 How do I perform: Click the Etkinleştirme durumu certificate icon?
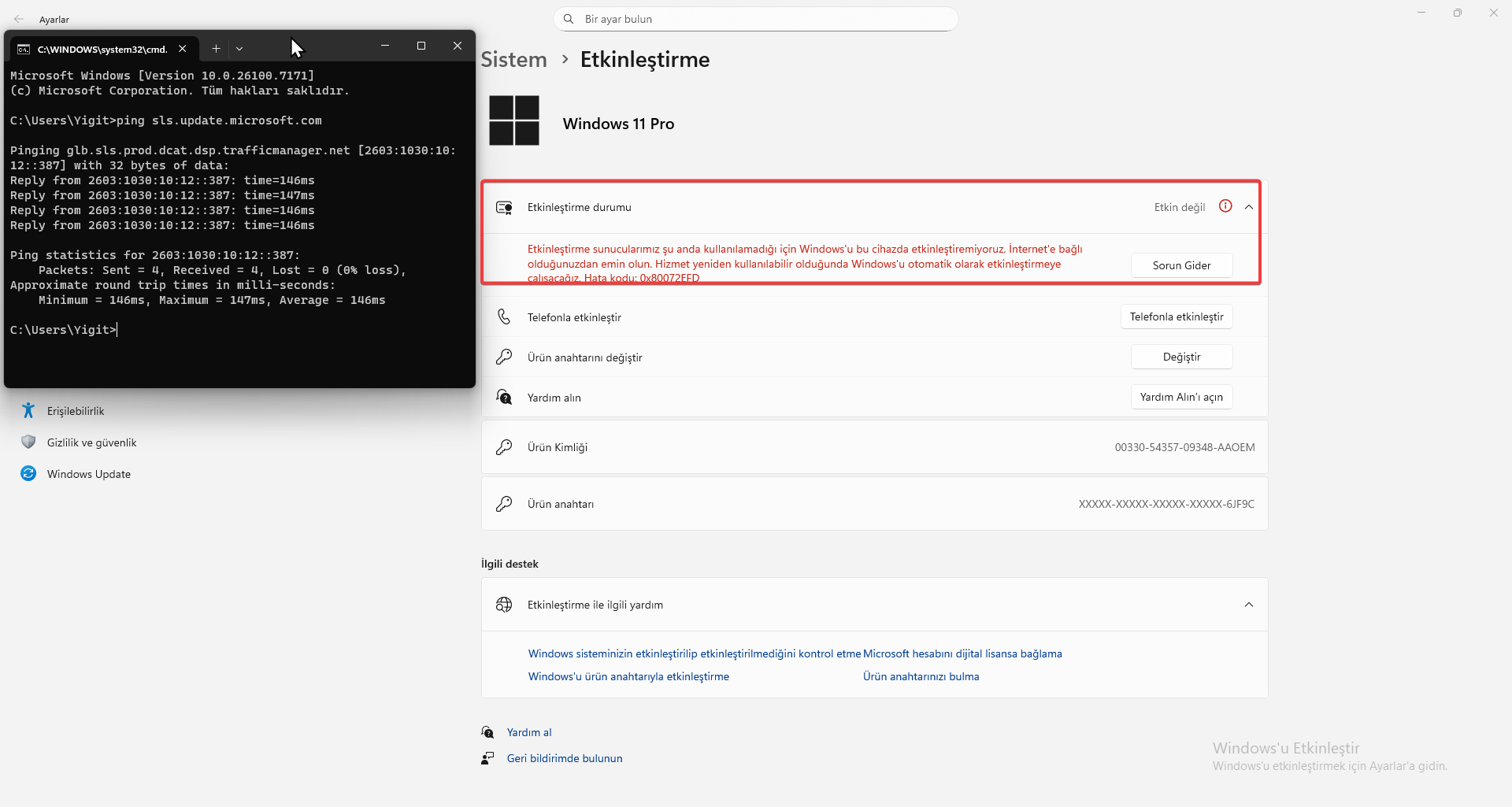tap(504, 207)
